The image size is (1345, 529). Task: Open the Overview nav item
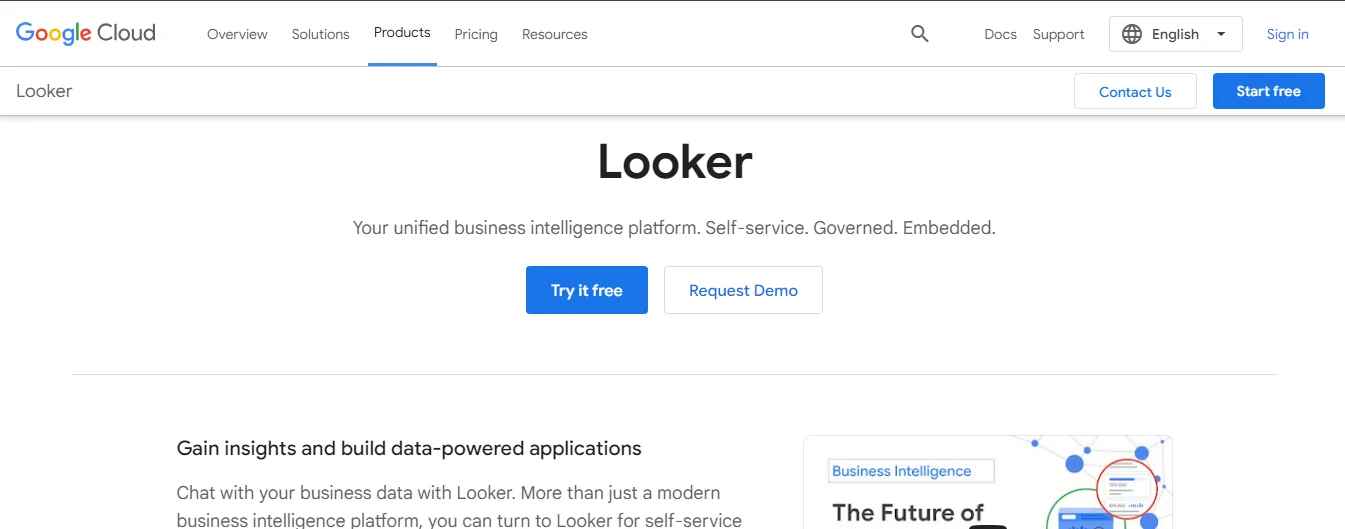[237, 34]
